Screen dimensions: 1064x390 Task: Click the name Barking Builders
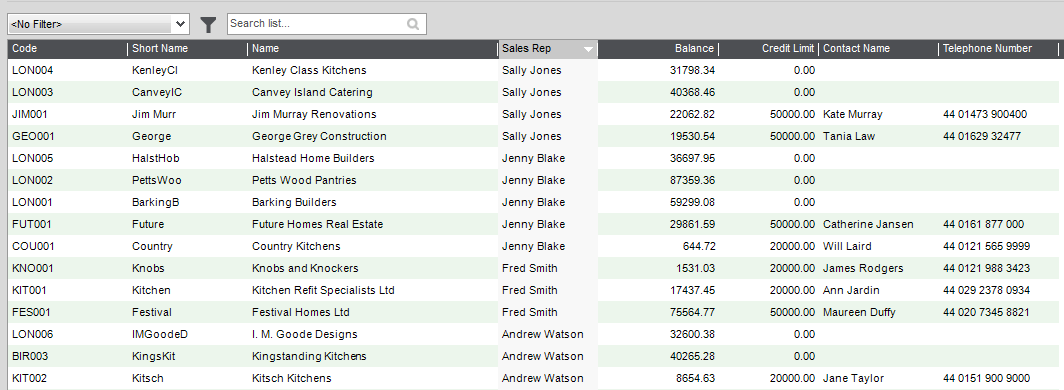(x=294, y=202)
